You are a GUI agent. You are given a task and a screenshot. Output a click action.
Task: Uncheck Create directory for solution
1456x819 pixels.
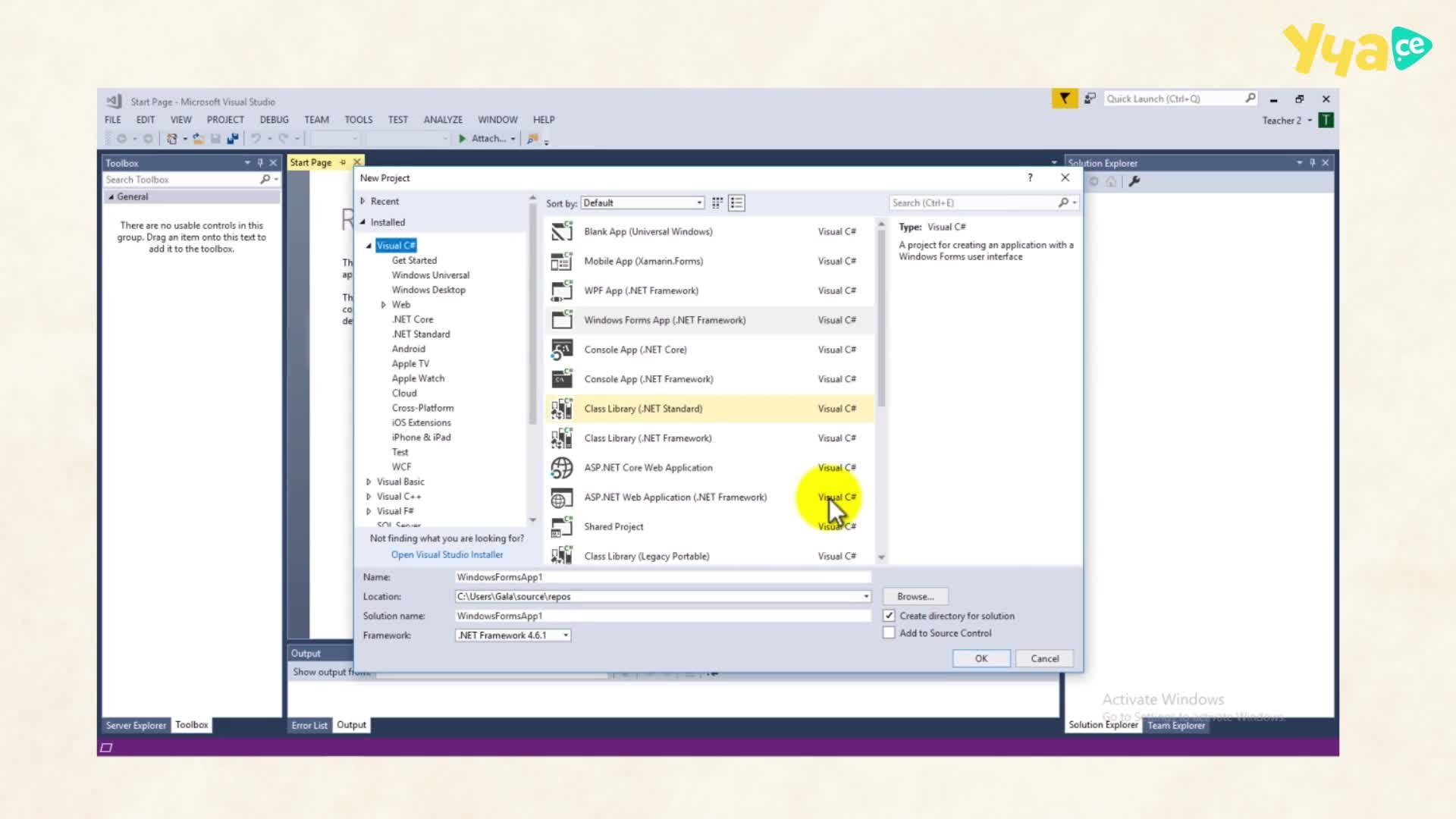pyautogui.click(x=889, y=616)
